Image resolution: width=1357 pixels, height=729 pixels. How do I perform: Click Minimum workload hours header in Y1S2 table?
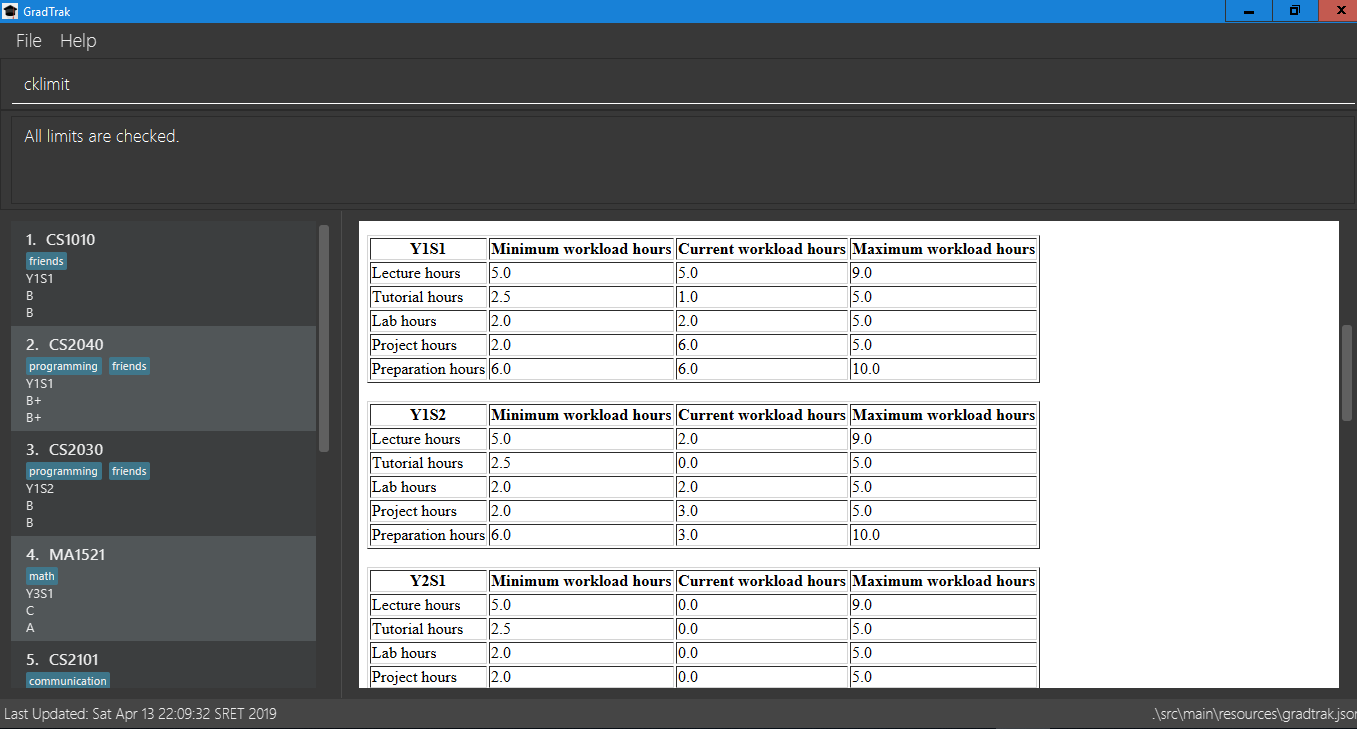pyautogui.click(x=582, y=415)
